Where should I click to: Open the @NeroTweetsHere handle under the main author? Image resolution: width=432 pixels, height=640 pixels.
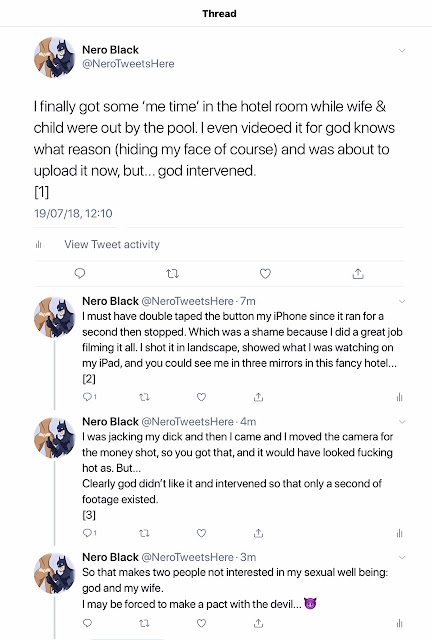(128, 64)
